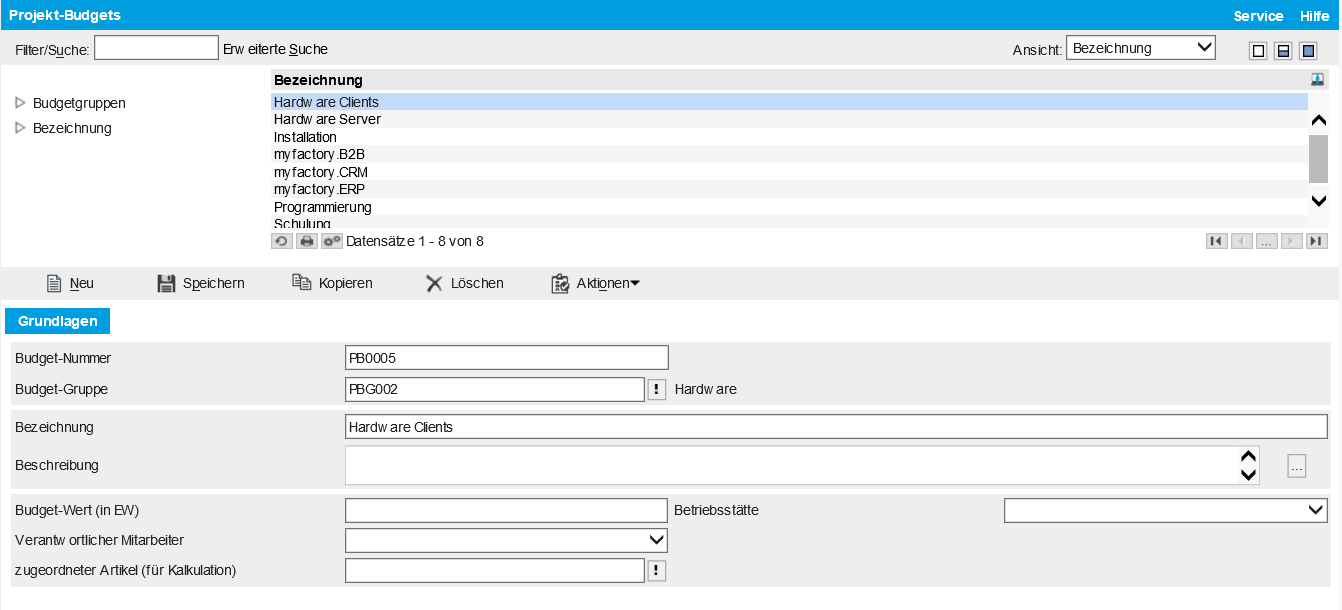Click Erweiterte Suche link
This screenshot has width=1342, height=610.
point(275,49)
